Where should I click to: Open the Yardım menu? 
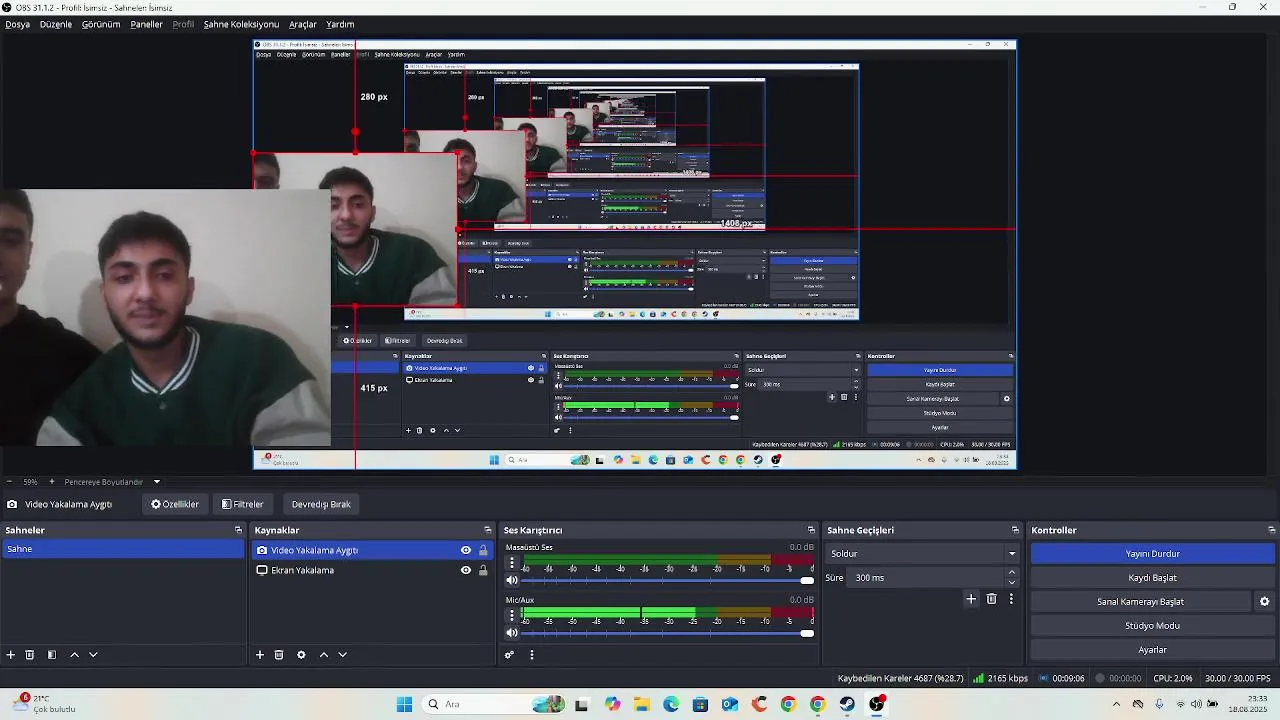[x=340, y=24]
